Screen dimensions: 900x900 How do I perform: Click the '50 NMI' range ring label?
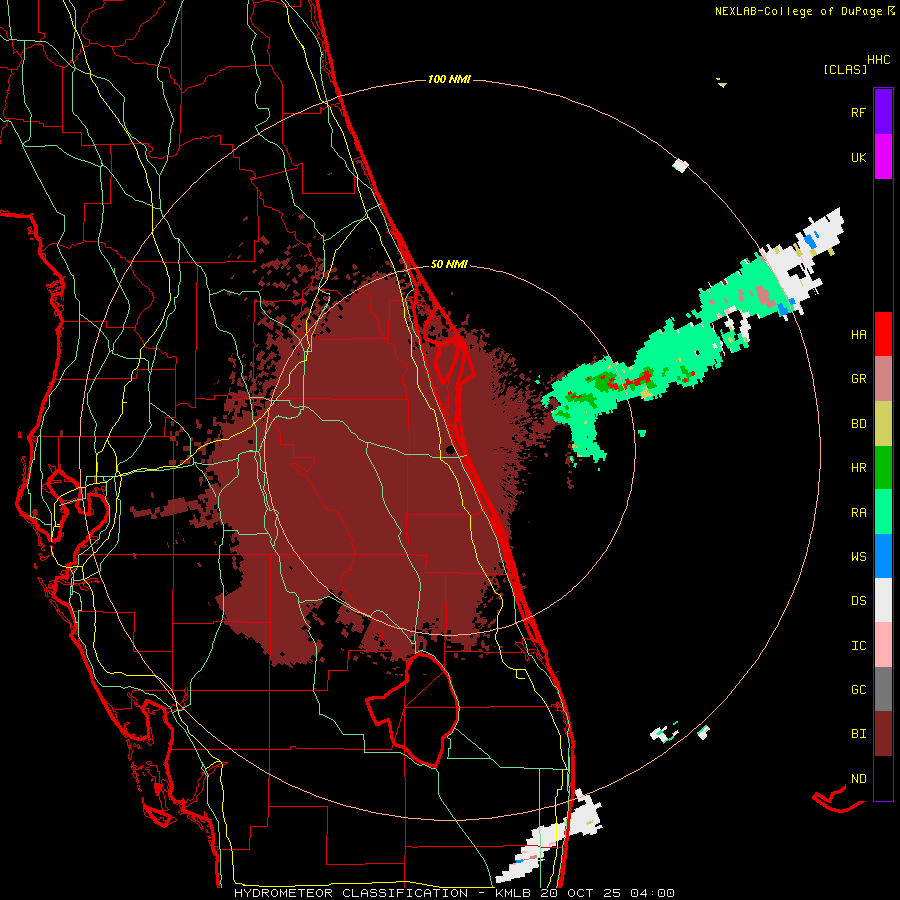(449, 264)
